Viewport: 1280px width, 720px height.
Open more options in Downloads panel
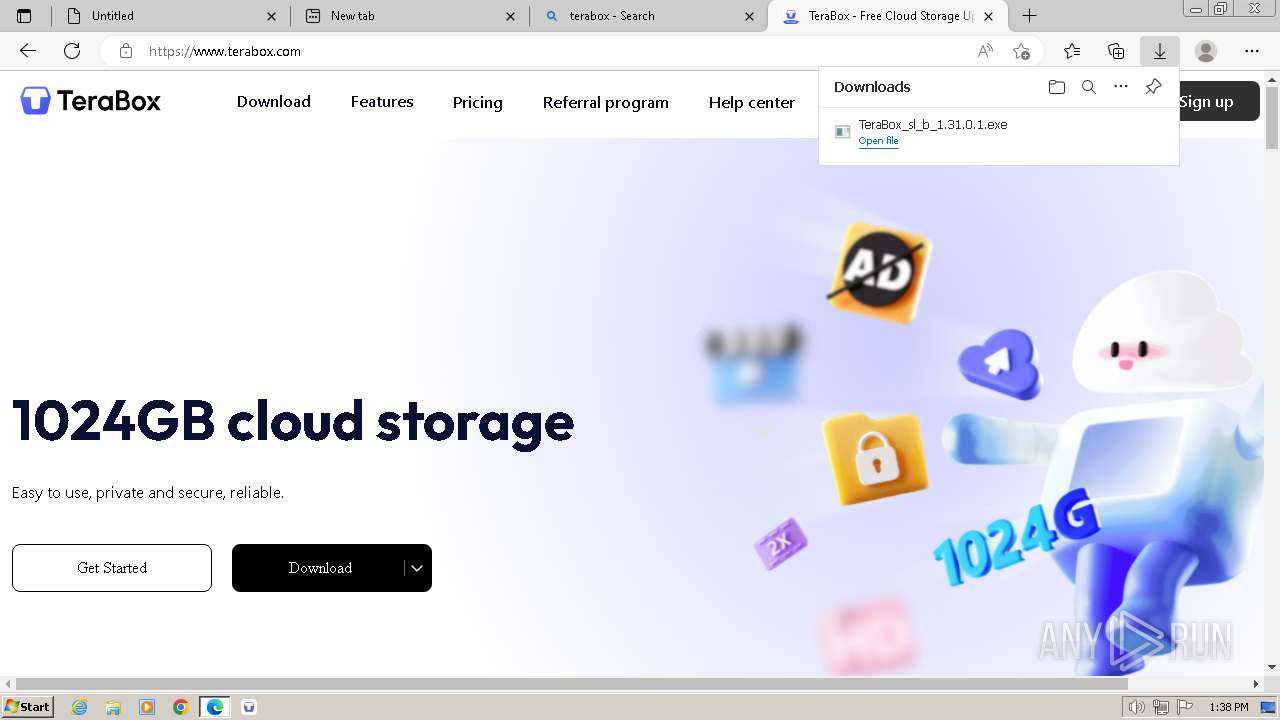[1121, 87]
